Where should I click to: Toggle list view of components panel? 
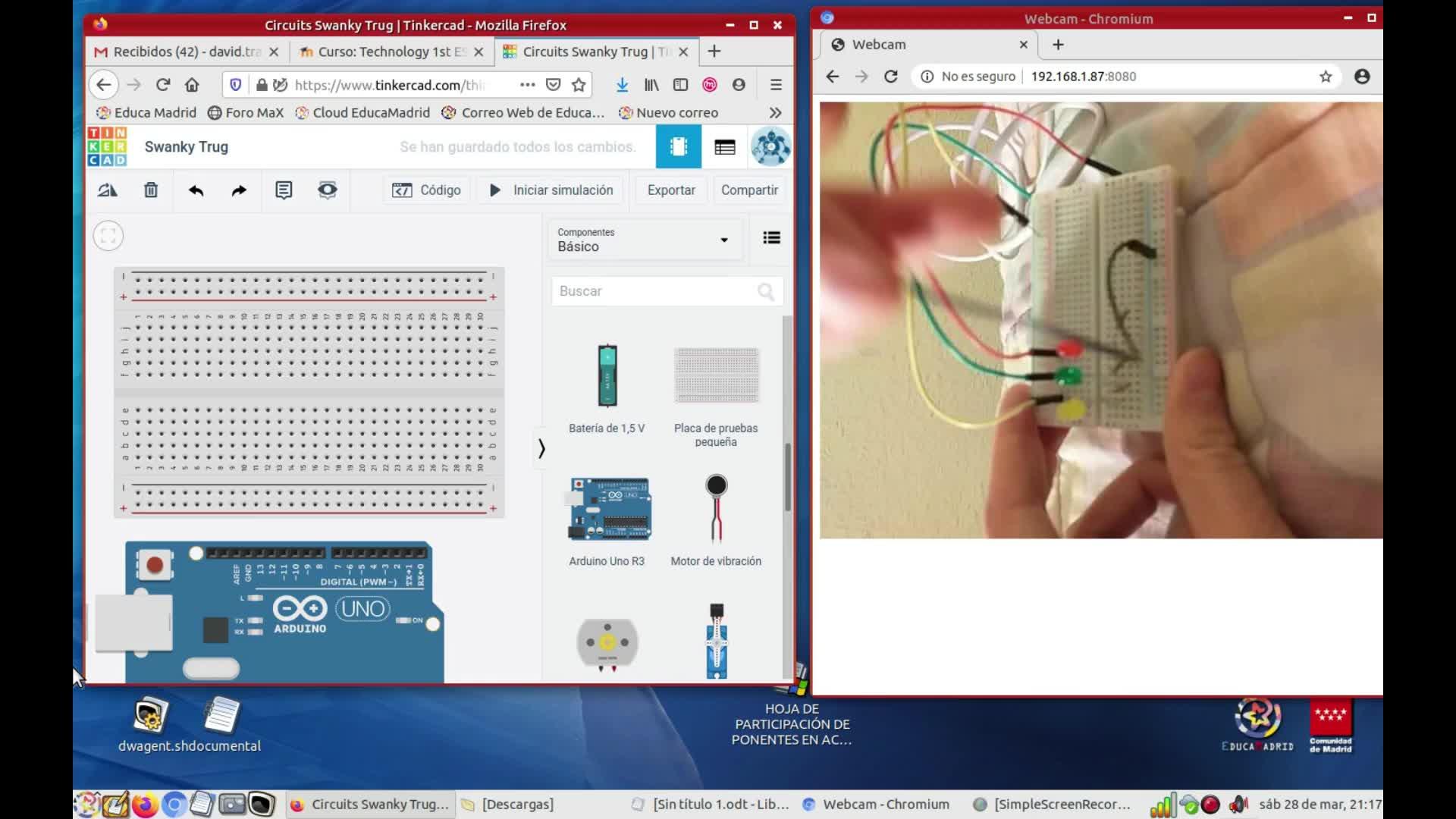coord(771,238)
